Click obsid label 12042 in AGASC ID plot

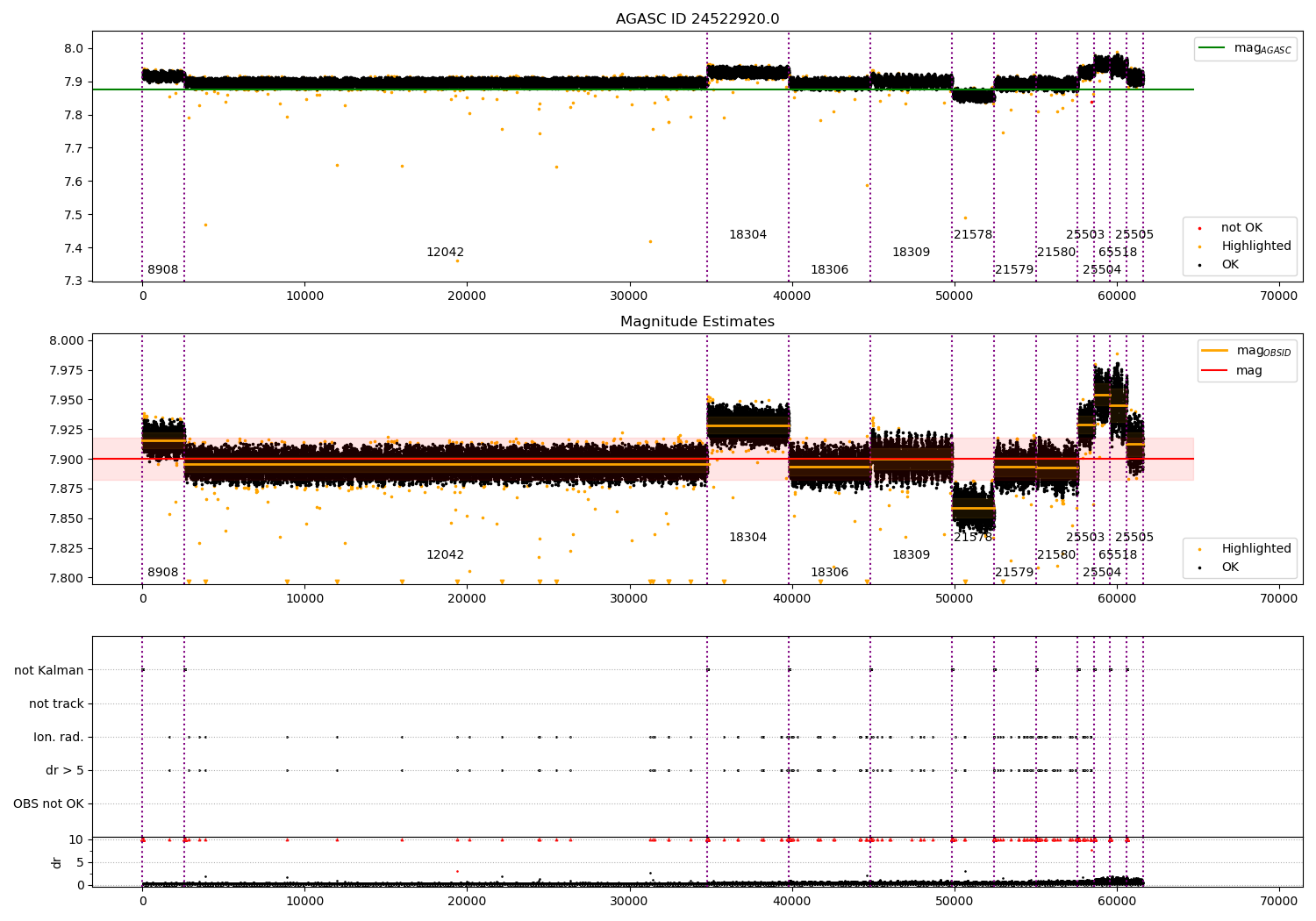[x=446, y=253]
